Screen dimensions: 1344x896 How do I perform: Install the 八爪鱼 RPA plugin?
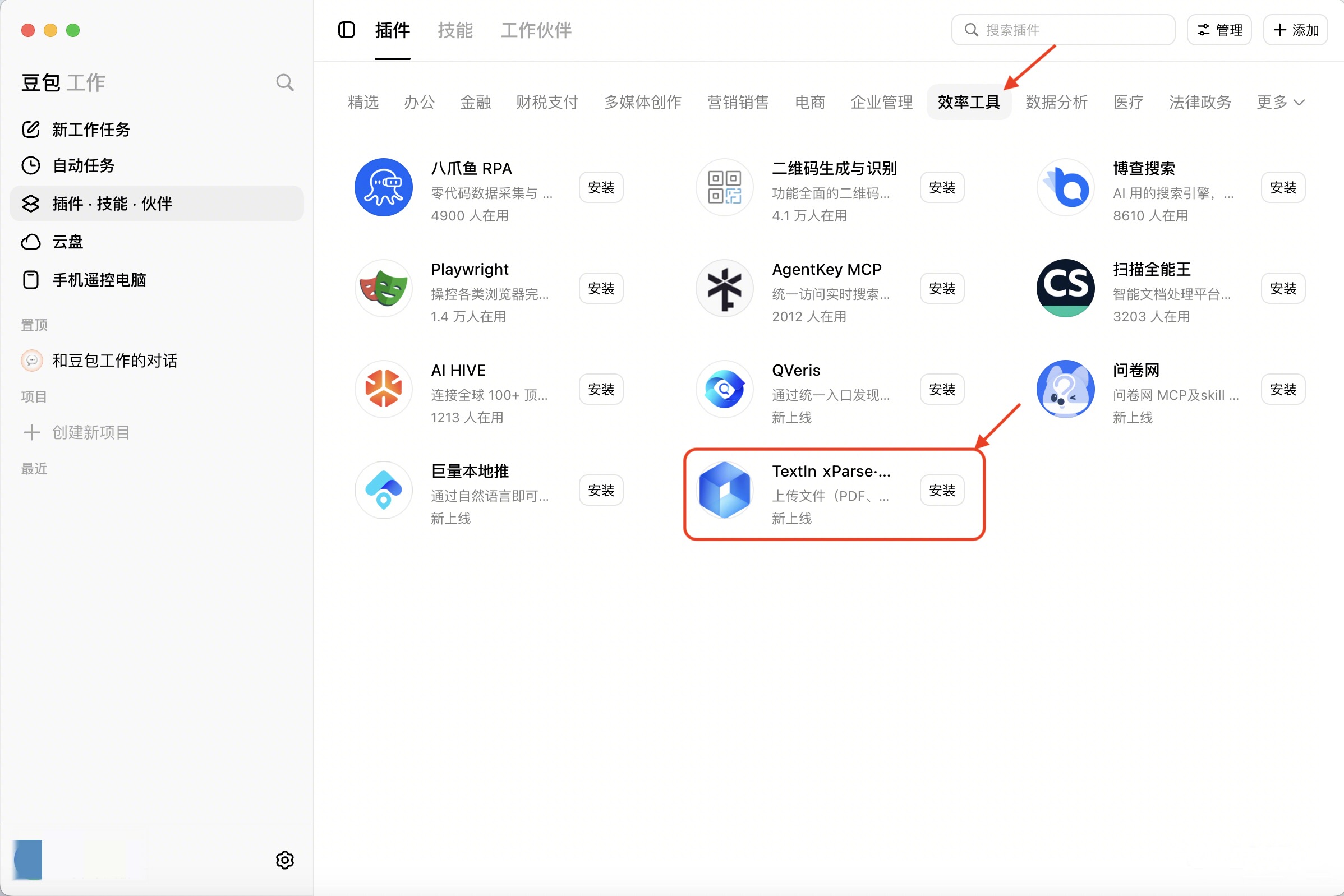pyautogui.click(x=601, y=187)
